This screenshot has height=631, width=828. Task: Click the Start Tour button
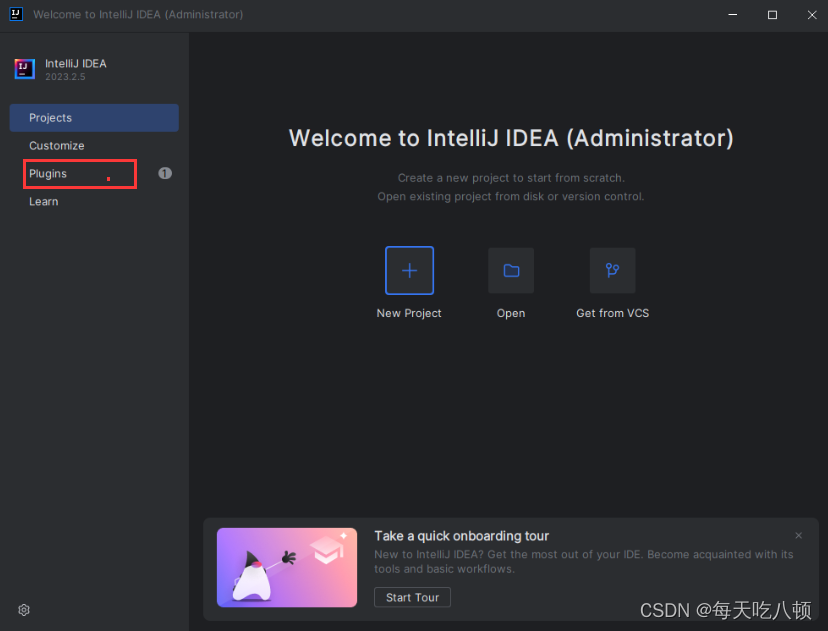click(x=412, y=597)
